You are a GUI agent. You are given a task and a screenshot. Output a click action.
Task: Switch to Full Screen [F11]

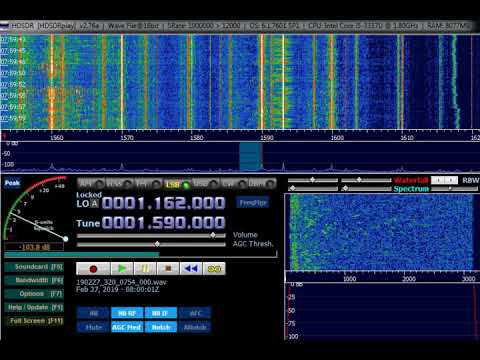34,321
